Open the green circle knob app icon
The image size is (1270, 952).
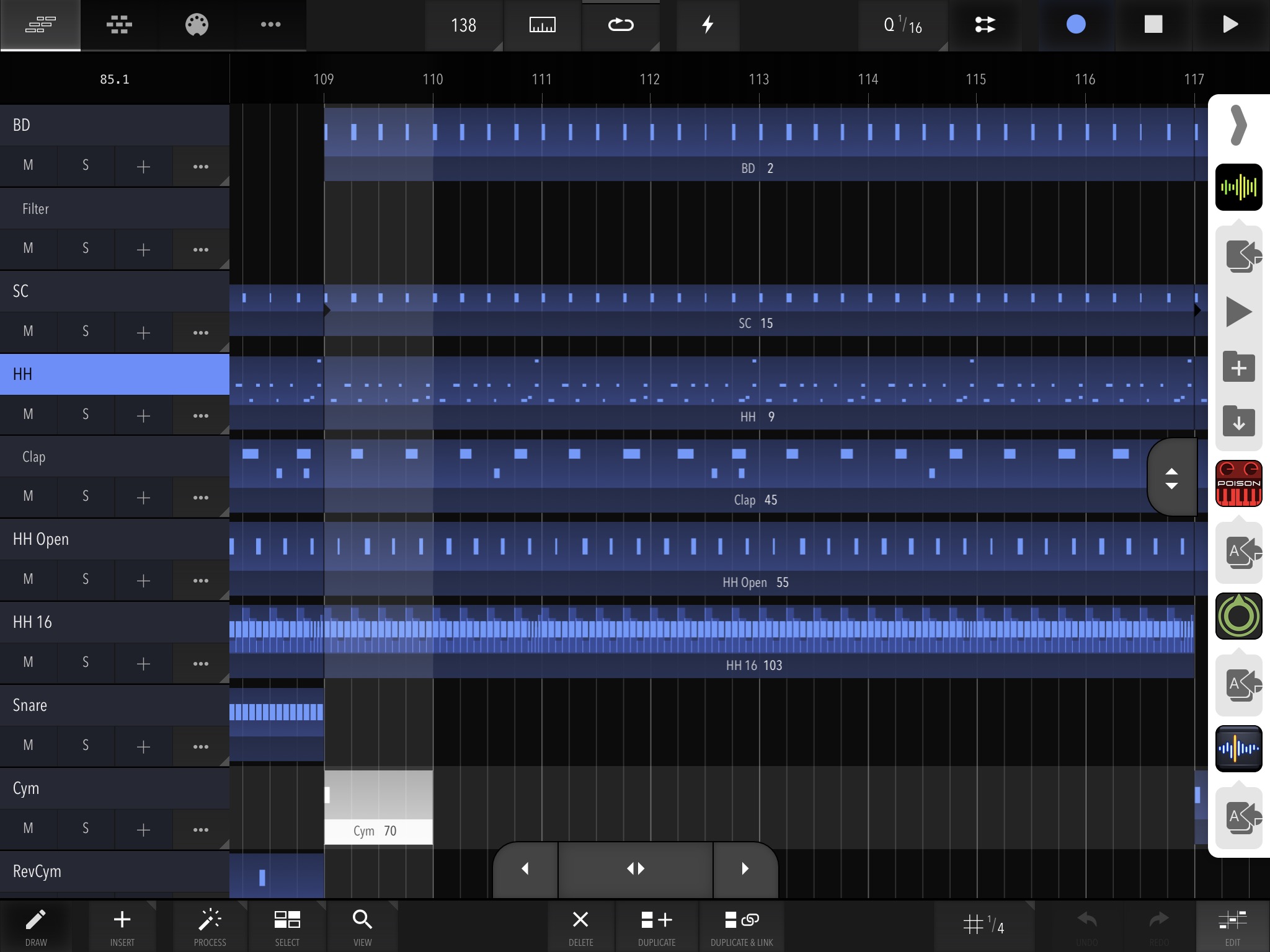[x=1238, y=616]
